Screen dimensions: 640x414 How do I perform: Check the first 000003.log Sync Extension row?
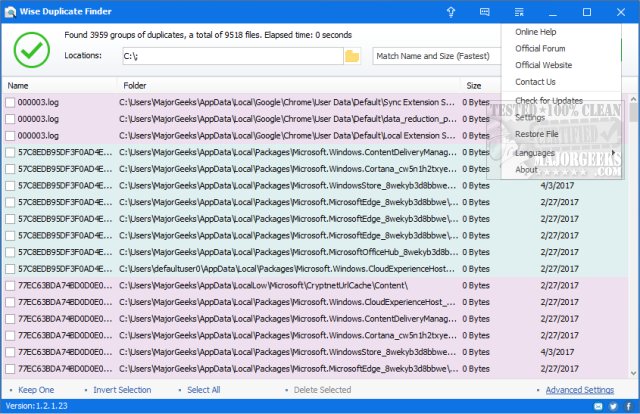pos(10,102)
